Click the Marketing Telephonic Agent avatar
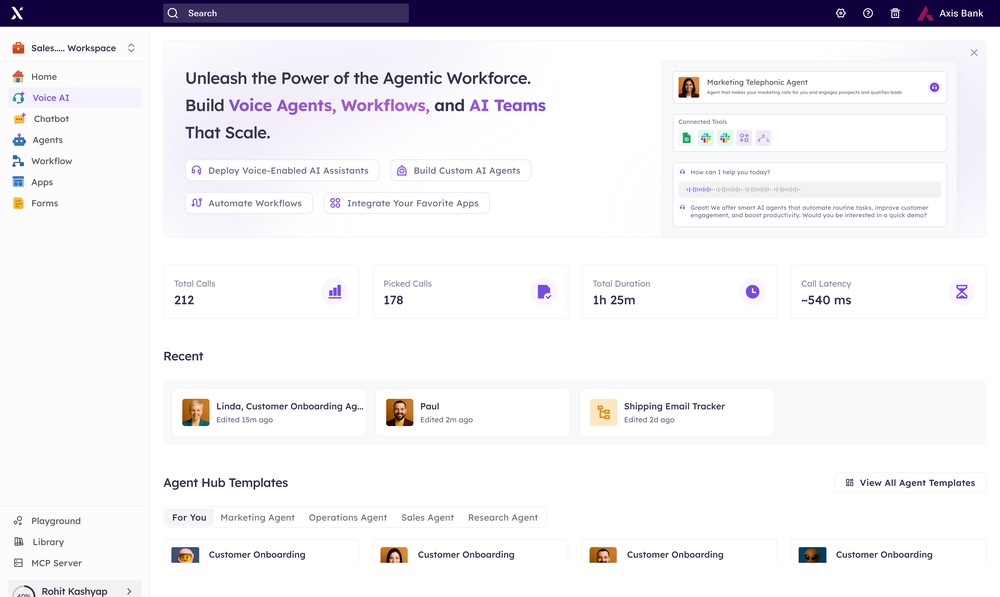The width and height of the screenshot is (1000, 597). pos(689,87)
